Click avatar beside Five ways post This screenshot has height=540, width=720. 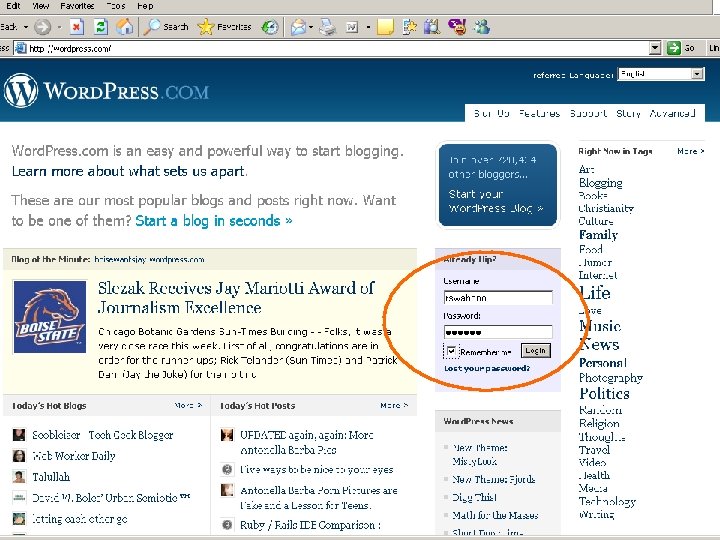tap(227, 469)
